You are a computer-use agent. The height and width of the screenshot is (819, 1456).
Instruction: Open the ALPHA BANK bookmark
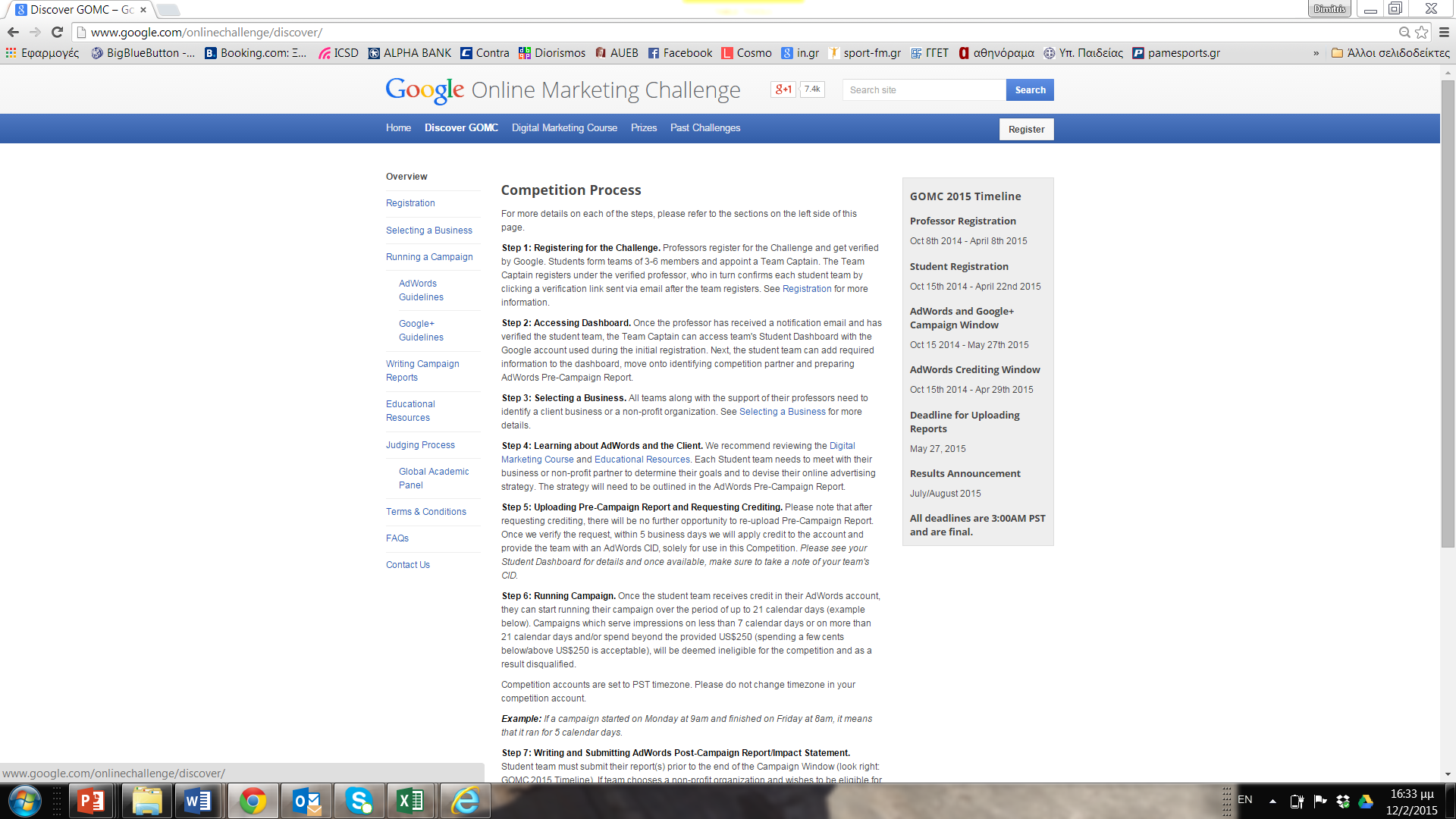pos(409,53)
